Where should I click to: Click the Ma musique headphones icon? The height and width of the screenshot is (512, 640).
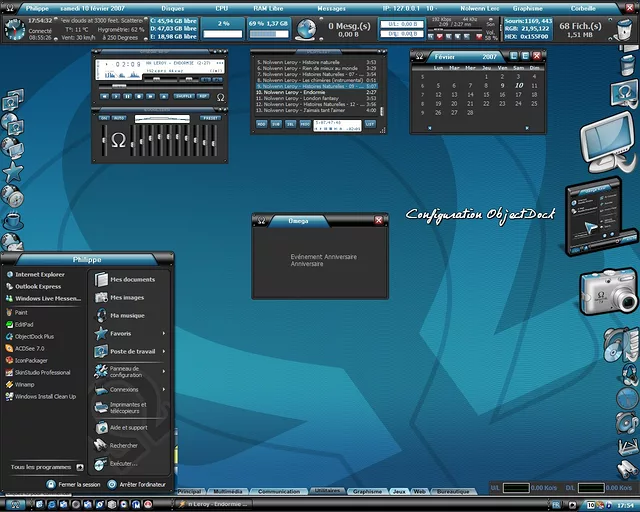point(101,315)
